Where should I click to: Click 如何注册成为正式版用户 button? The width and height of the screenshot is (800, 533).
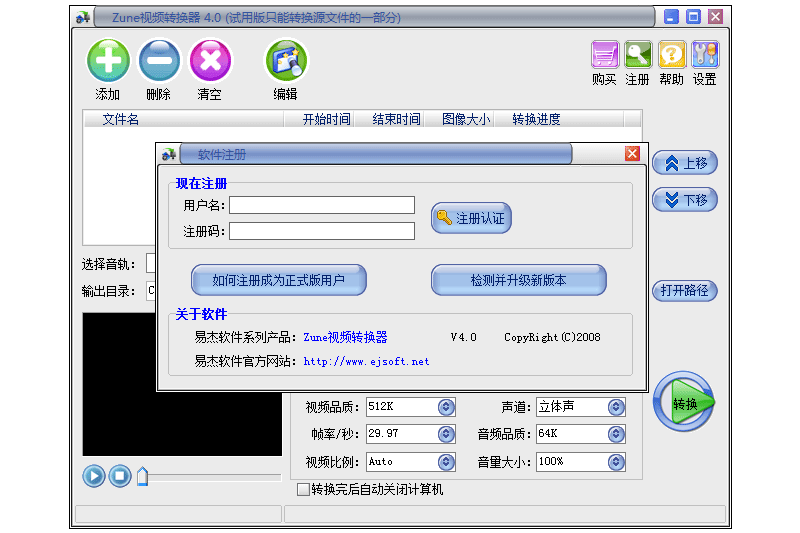(x=279, y=280)
